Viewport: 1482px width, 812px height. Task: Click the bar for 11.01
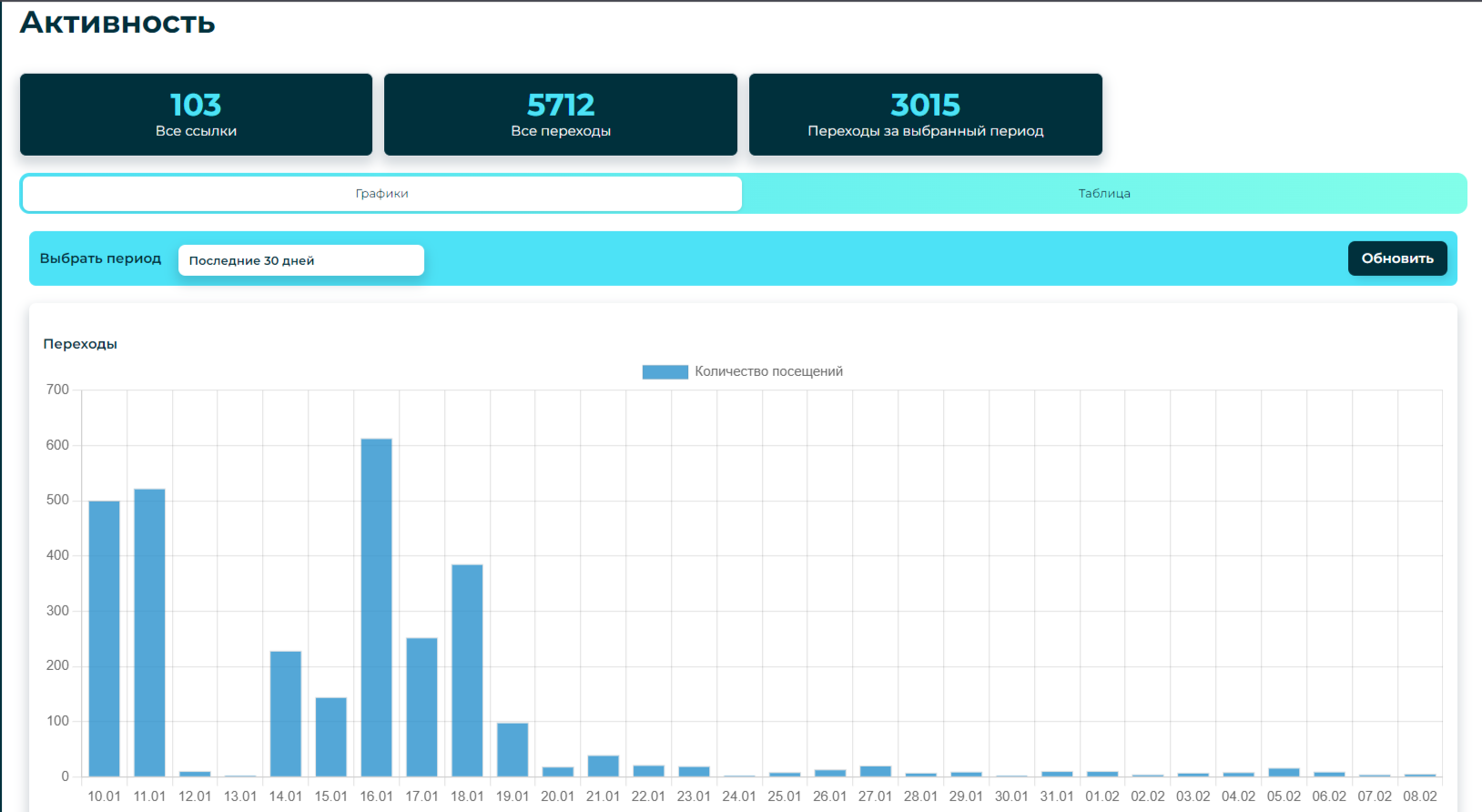149,633
